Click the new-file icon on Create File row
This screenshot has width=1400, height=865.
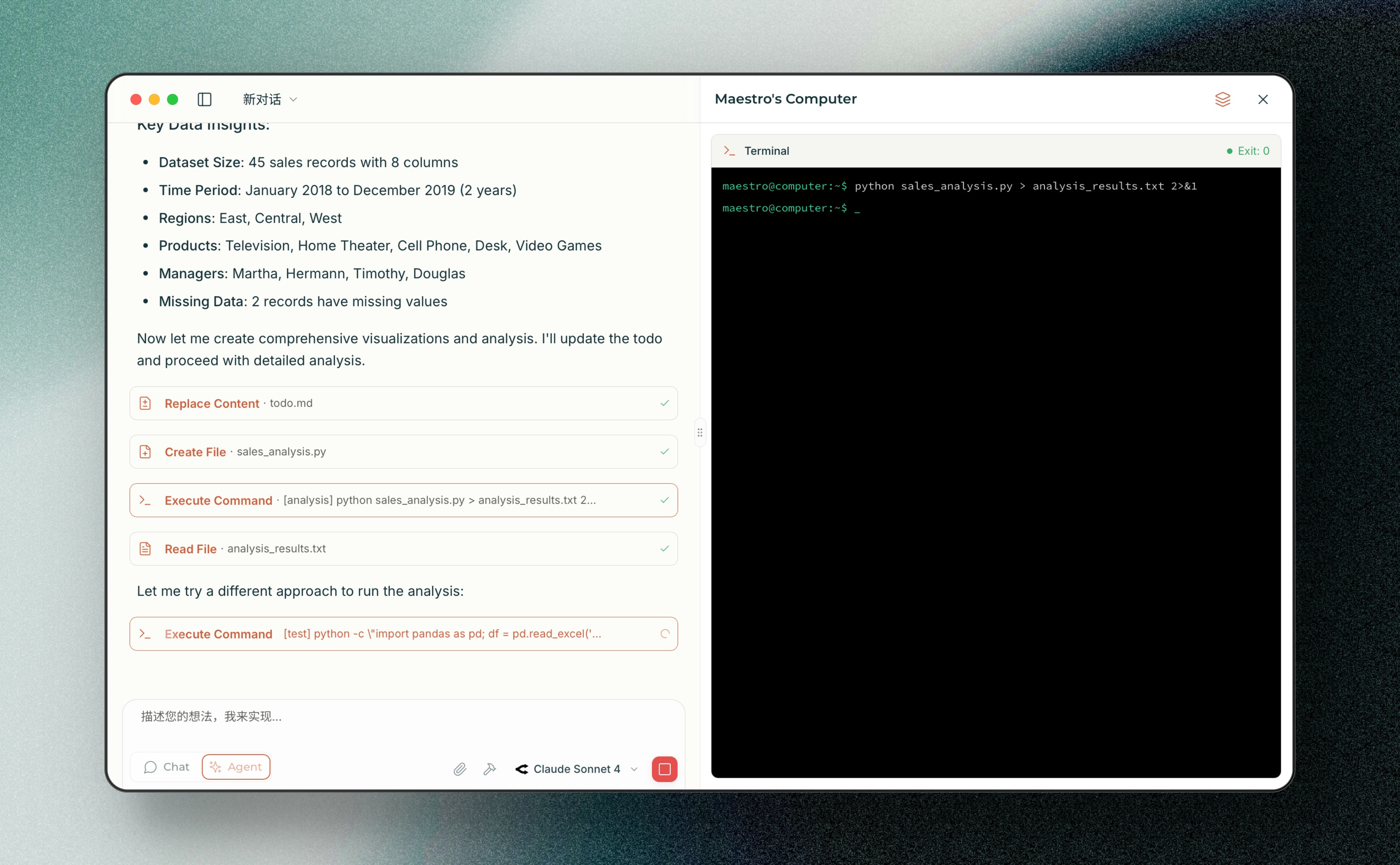145,452
